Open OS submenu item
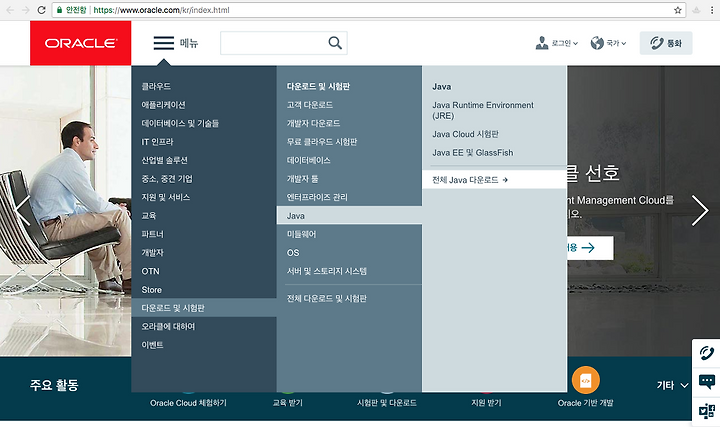This screenshot has height=427, width=720. 293,253
